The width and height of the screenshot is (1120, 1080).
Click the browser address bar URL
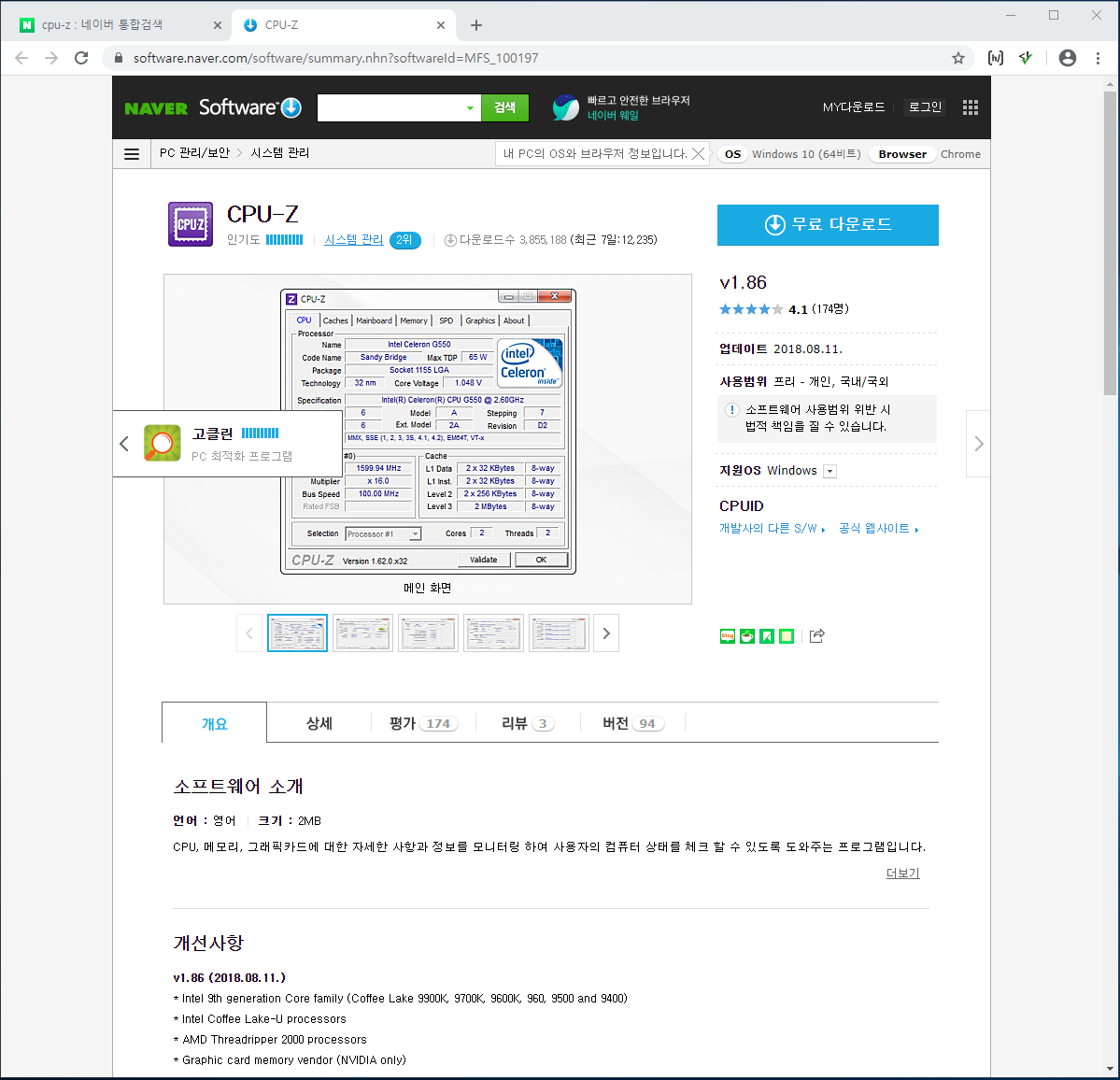coord(335,58)
